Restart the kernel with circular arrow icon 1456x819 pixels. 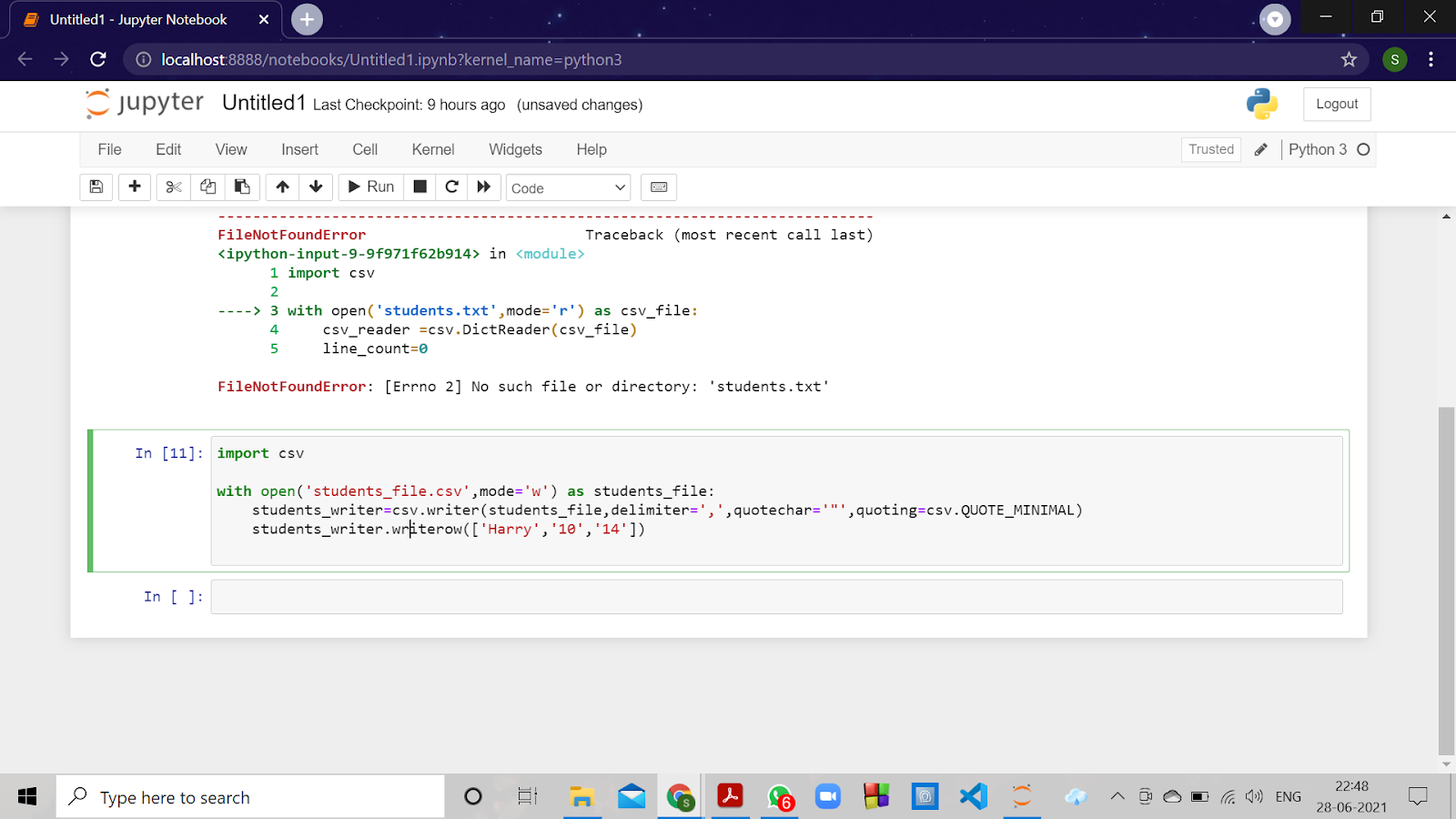tap(451, 187)
